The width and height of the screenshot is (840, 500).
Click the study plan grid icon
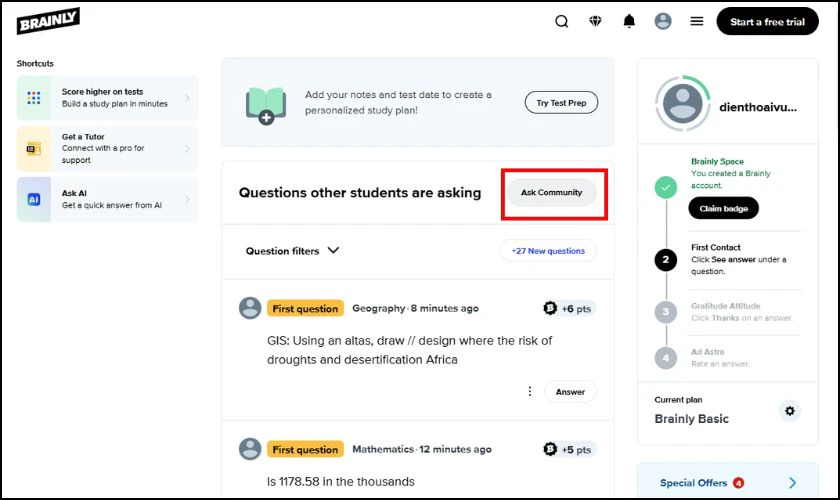(34, 98)
